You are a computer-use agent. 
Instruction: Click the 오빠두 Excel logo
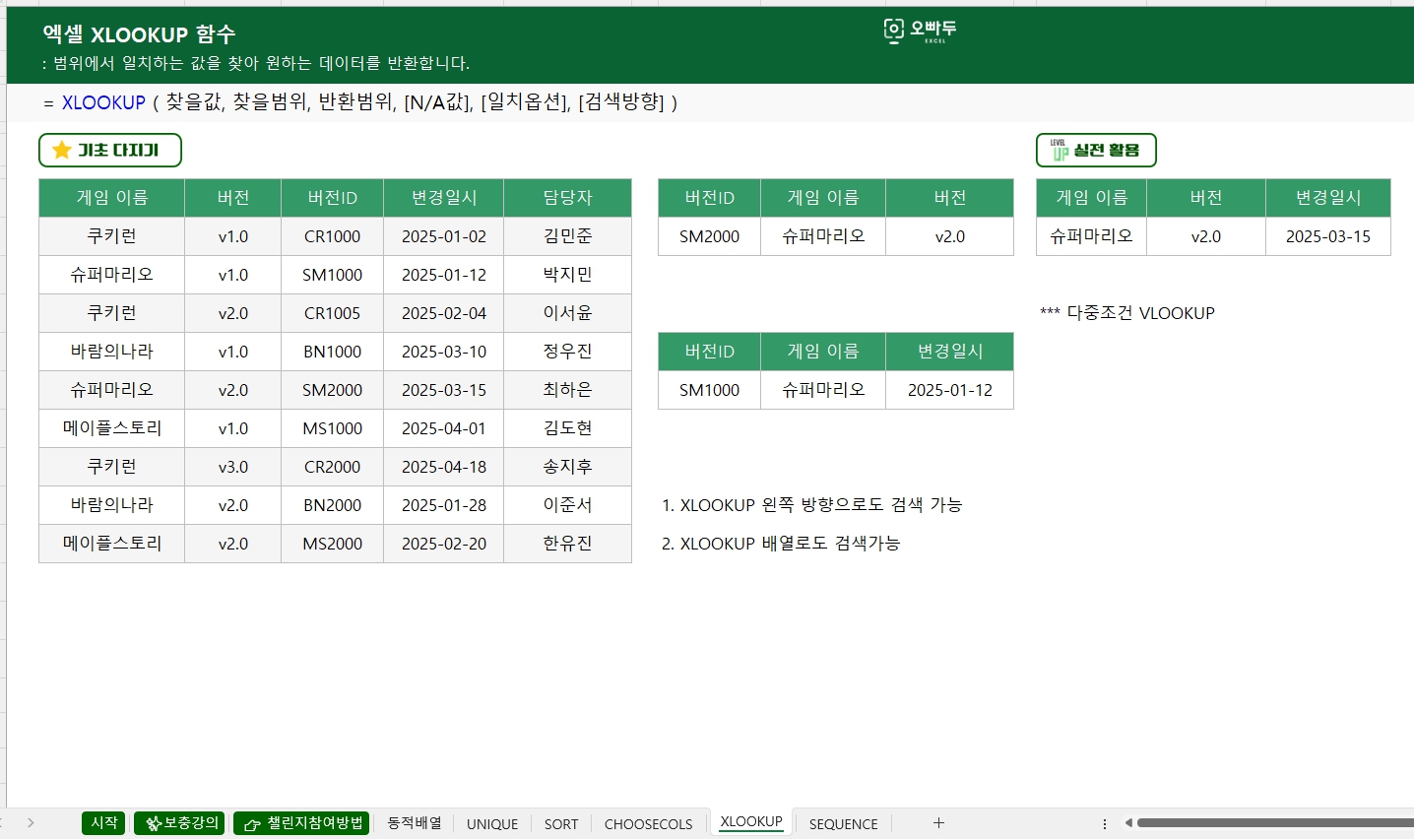pyautogui.click(x=920, y=32)
